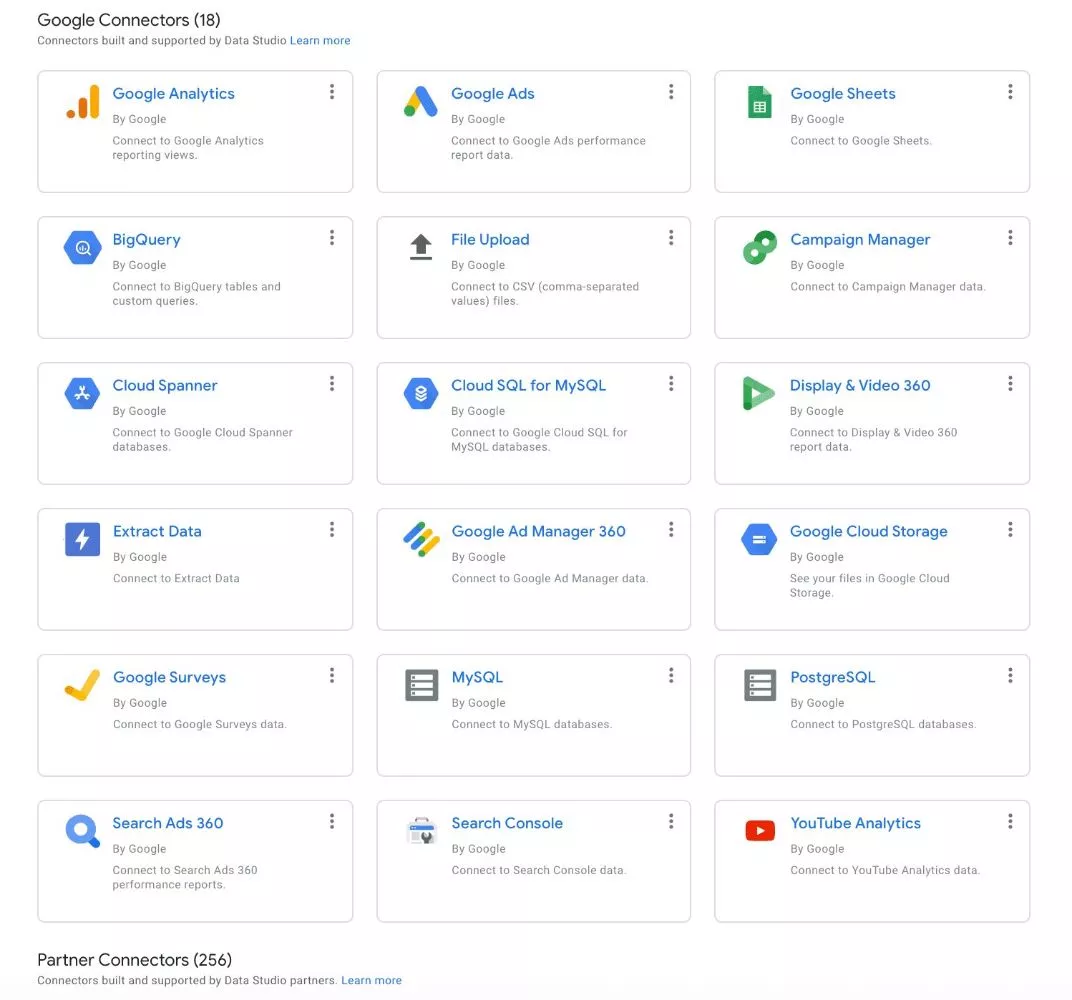
Task: Open the Cloud SQL for MySQL options menu
Action: point(671,383)
